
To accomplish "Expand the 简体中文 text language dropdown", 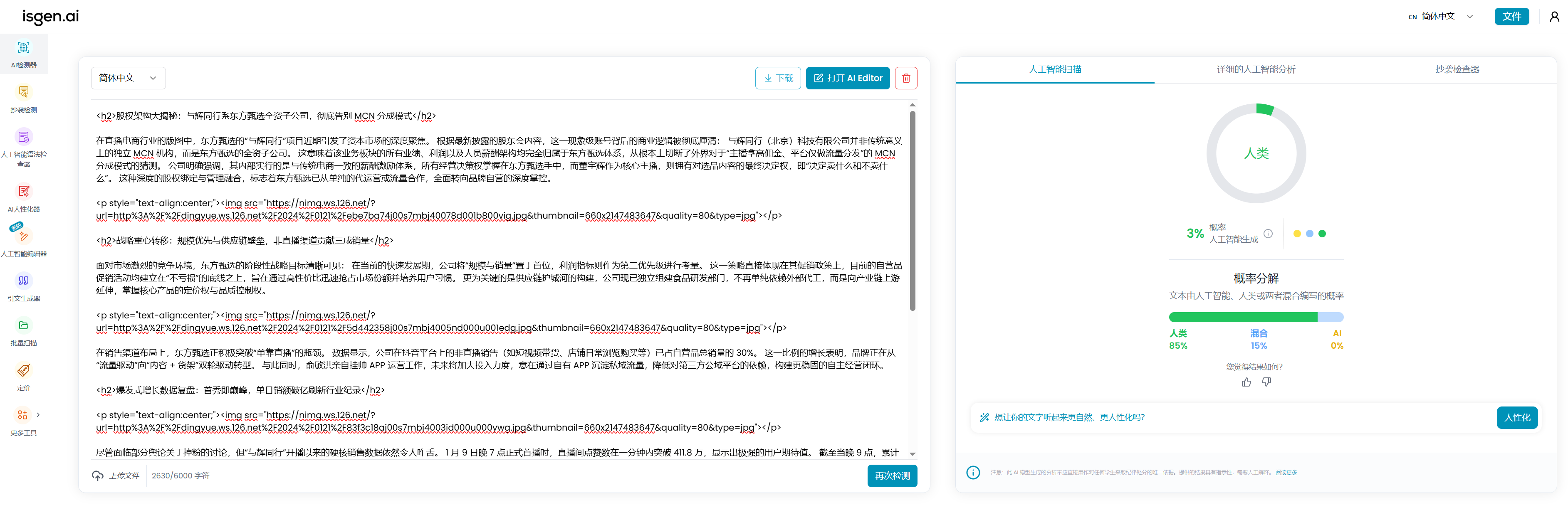I will (129, 78).
